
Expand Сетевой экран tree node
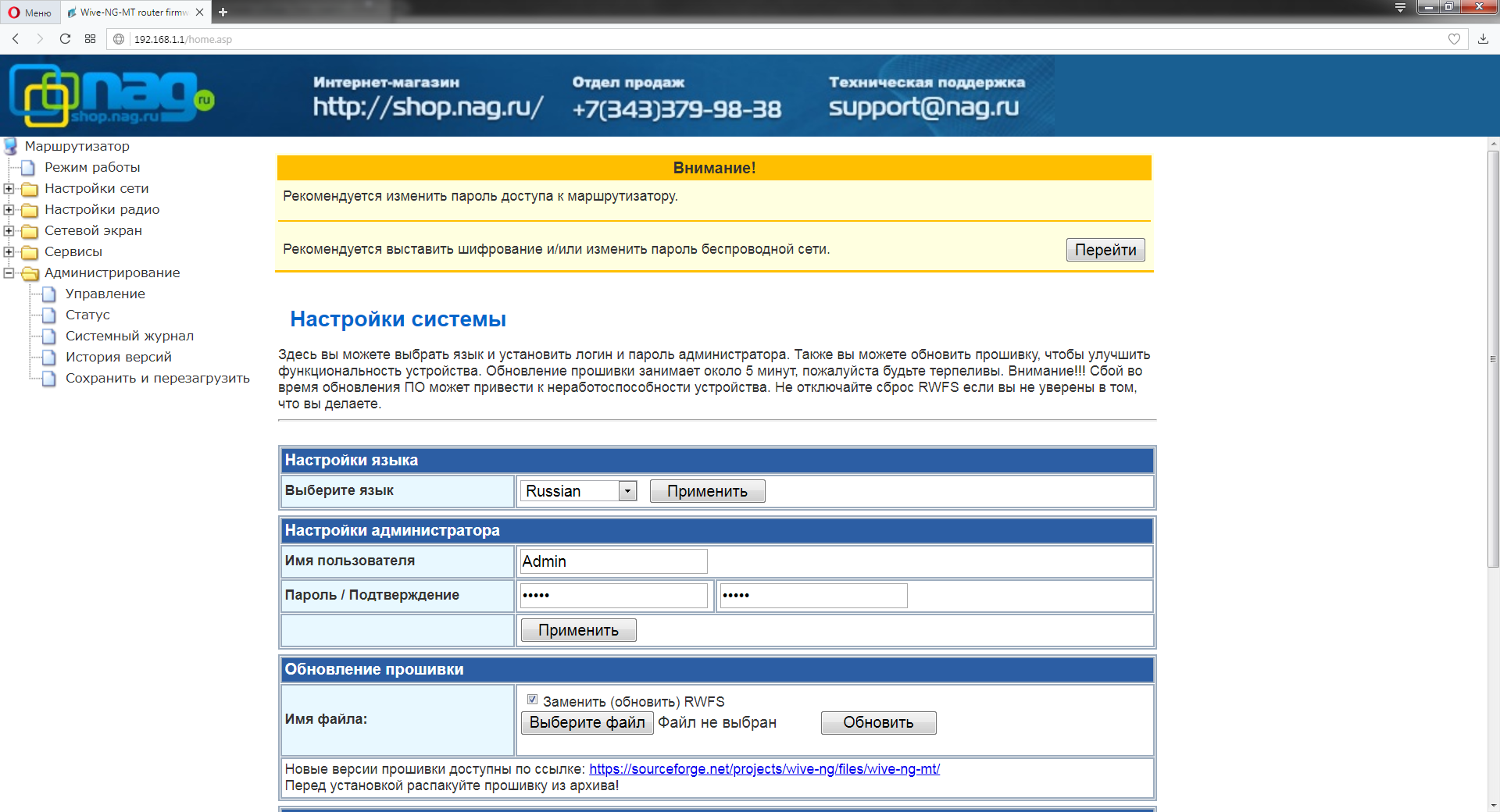9,230
